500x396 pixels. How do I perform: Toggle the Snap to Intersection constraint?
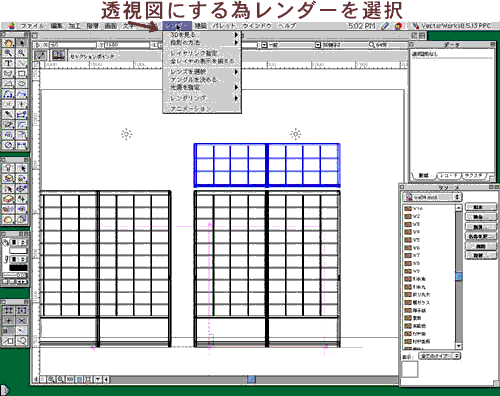pyautogui.click(x=22, y=320)
